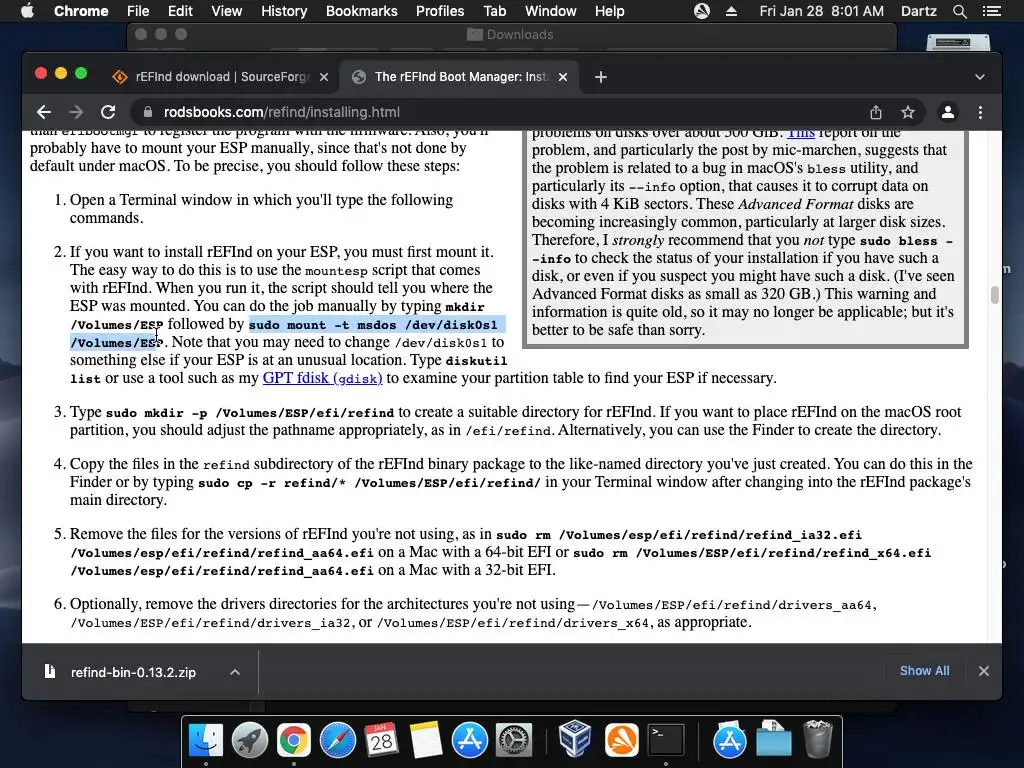This screenshot has height=768, width=1024.
Task: Open downloaded refind-bin-0.13.2.zip file
Action: (133, 672)
